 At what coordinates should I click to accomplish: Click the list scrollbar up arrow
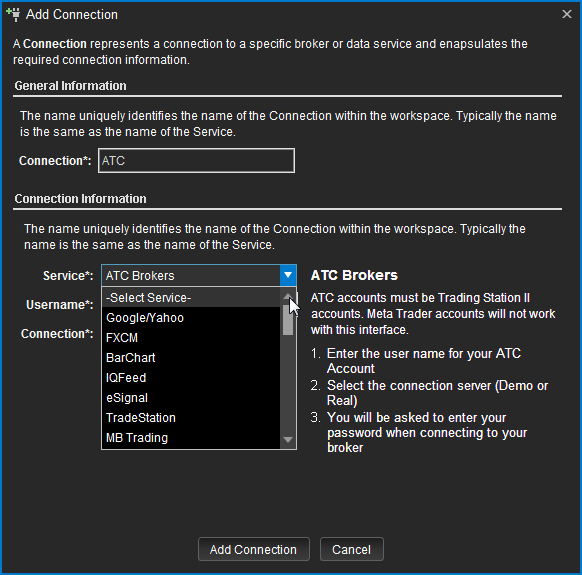tap(288, 296)
